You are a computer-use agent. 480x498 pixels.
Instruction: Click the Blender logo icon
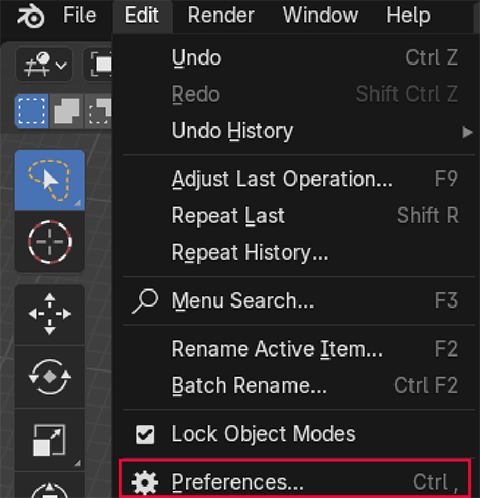(x=31, y=16)
